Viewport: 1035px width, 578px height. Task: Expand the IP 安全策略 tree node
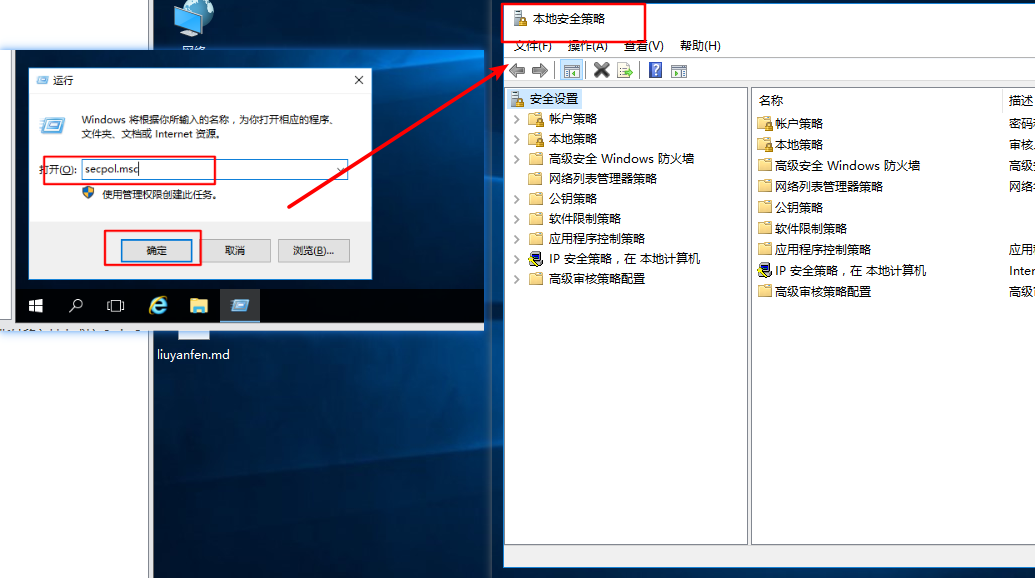[x=517, y=259]
